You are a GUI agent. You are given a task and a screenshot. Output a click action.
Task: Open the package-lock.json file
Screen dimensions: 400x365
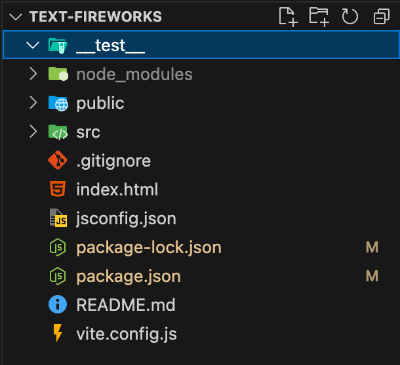point(149,248)
